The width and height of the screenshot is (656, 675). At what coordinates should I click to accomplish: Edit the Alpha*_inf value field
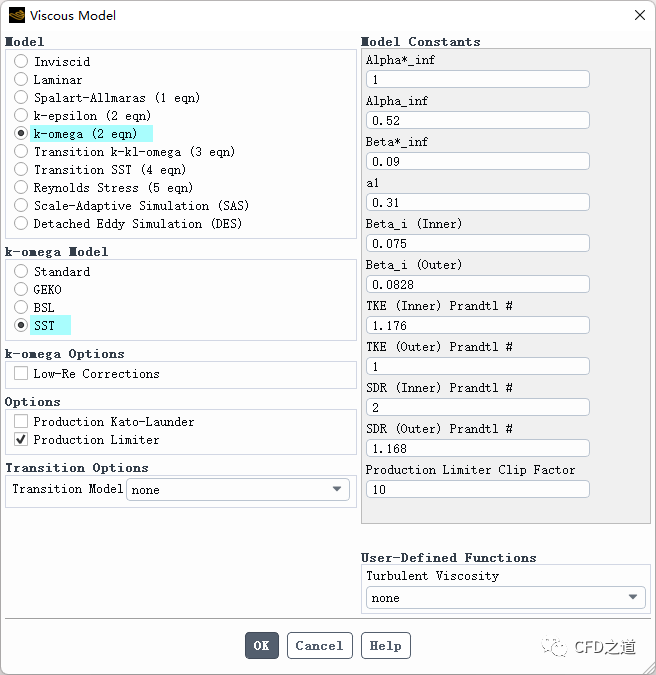click(477, 79)
